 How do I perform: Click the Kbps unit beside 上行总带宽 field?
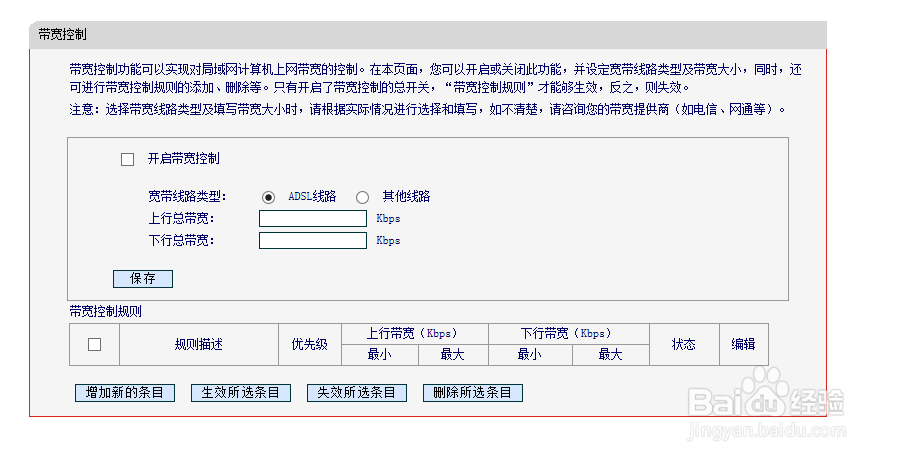tap(388, 218)
